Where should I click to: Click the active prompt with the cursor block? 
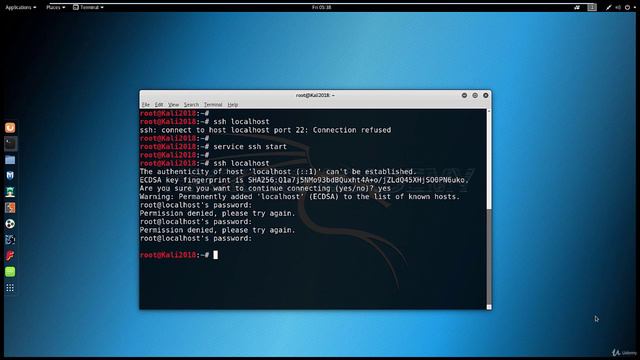[179, 255]
